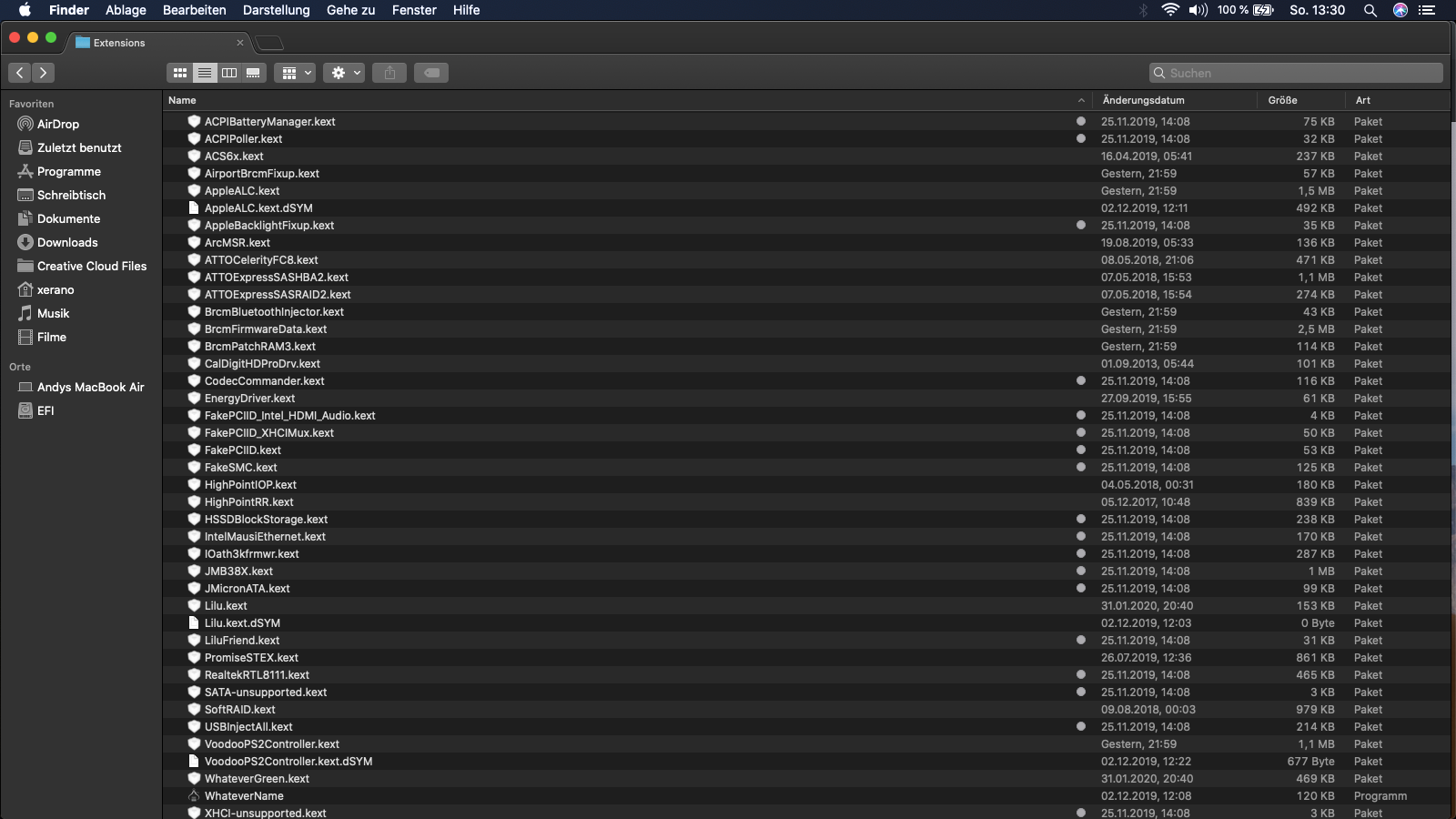Sort the list by Name column

click(x=628, y=100)
